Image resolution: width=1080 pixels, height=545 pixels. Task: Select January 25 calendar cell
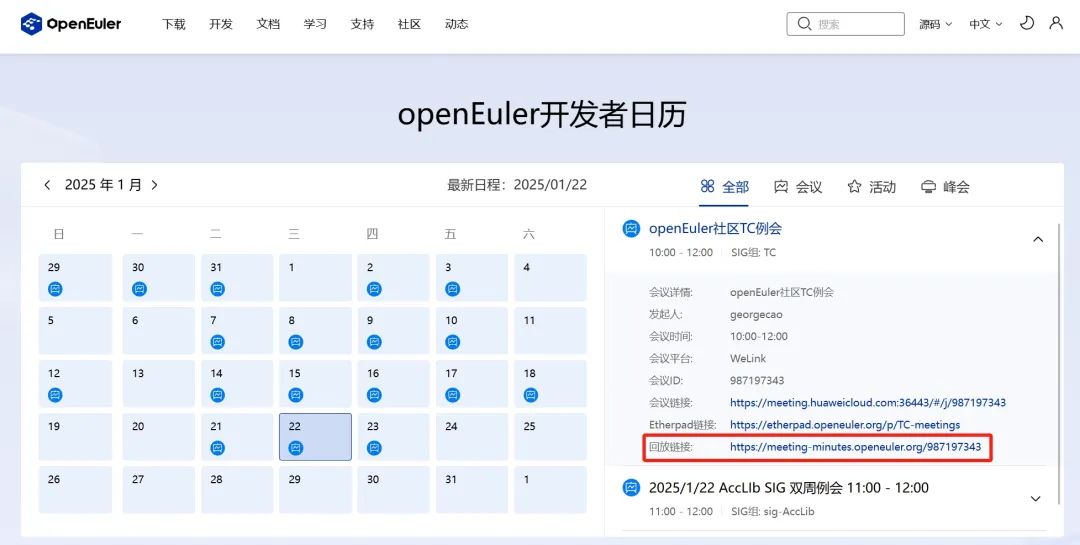coord(550,437)
